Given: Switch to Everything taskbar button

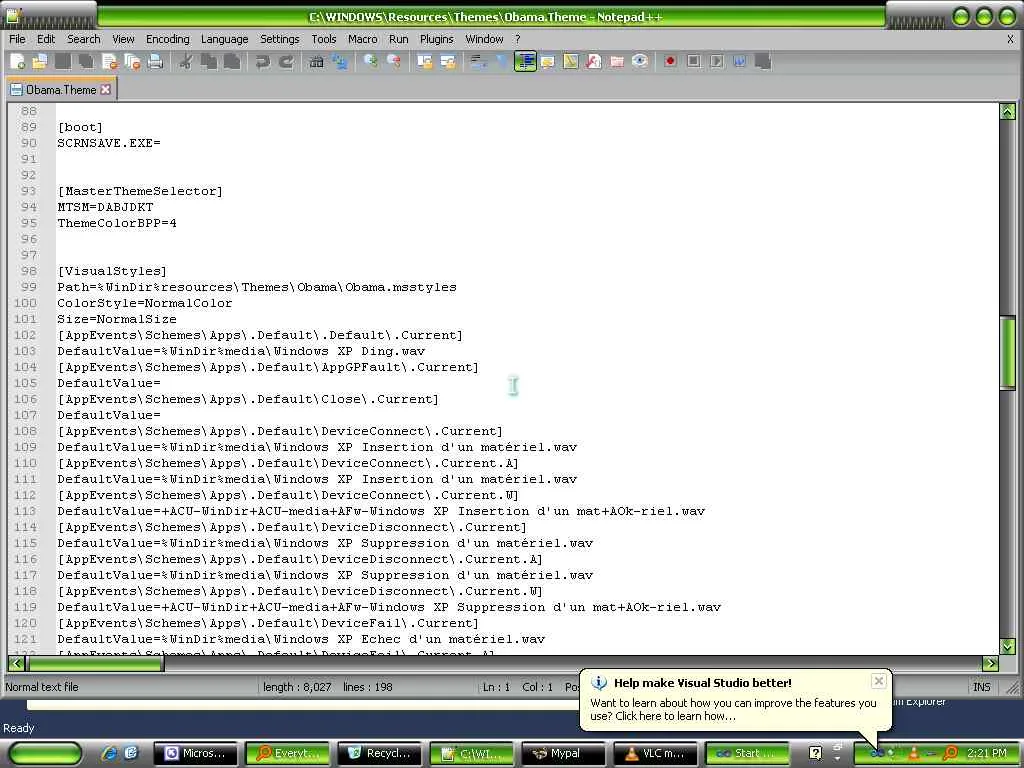Looking at the screenshot, I should (287, 753).
